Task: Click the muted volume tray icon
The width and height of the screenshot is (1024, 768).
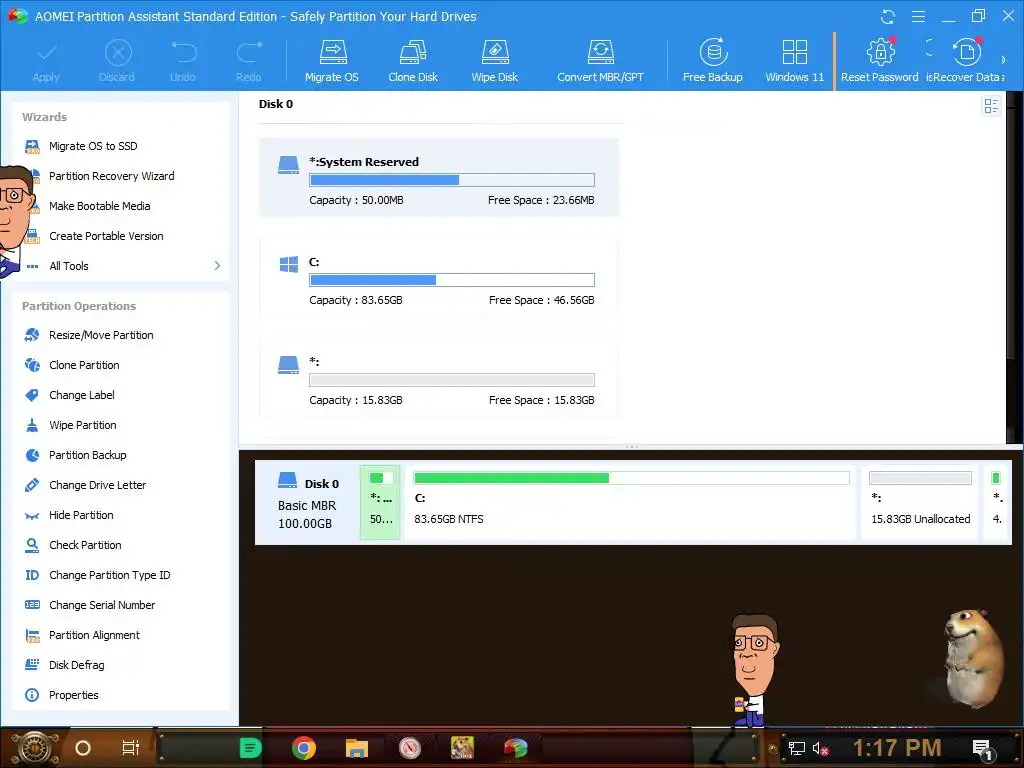Action: (820, 748)
